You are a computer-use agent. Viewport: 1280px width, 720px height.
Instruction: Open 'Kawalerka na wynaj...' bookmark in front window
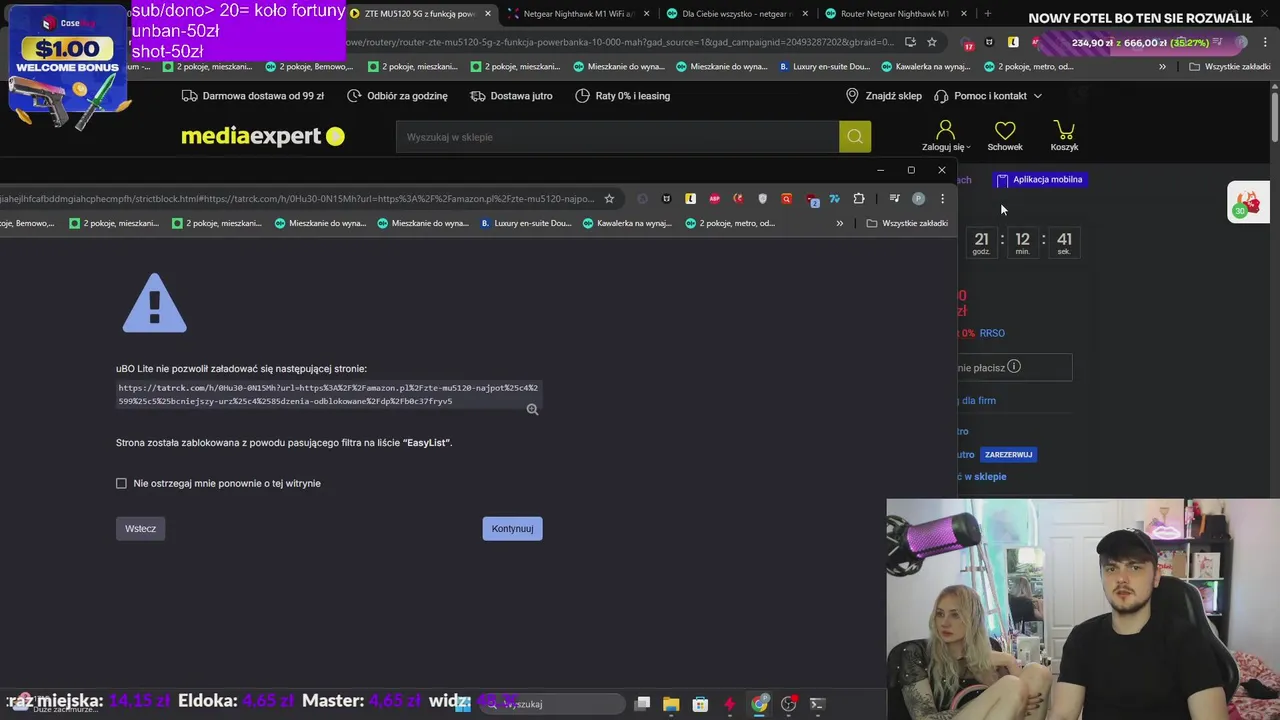click(x=626, y=223)
